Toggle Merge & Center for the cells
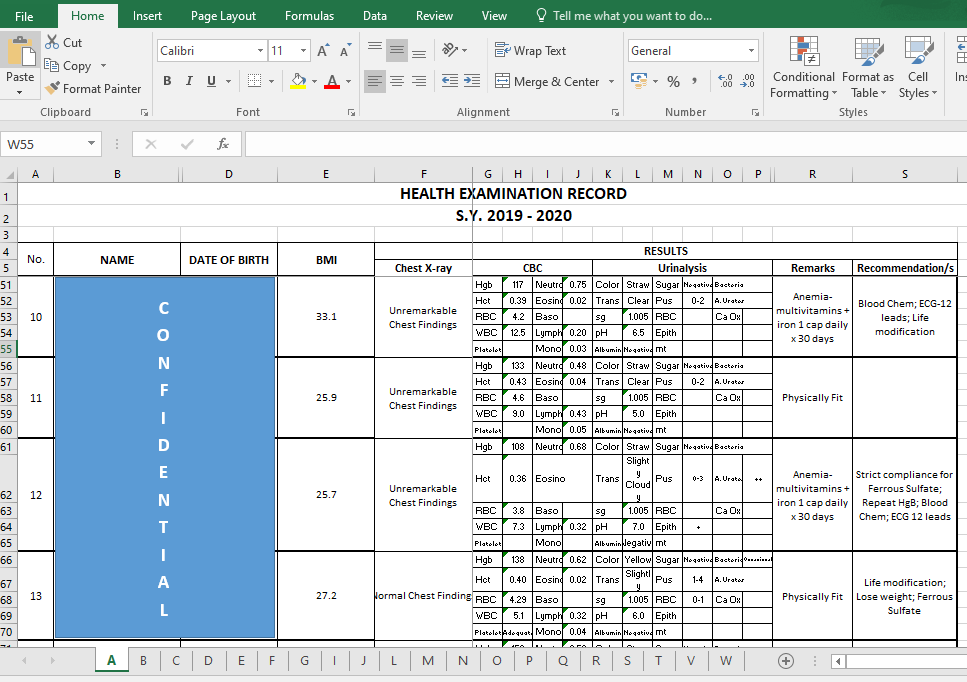 click(547, 81)
